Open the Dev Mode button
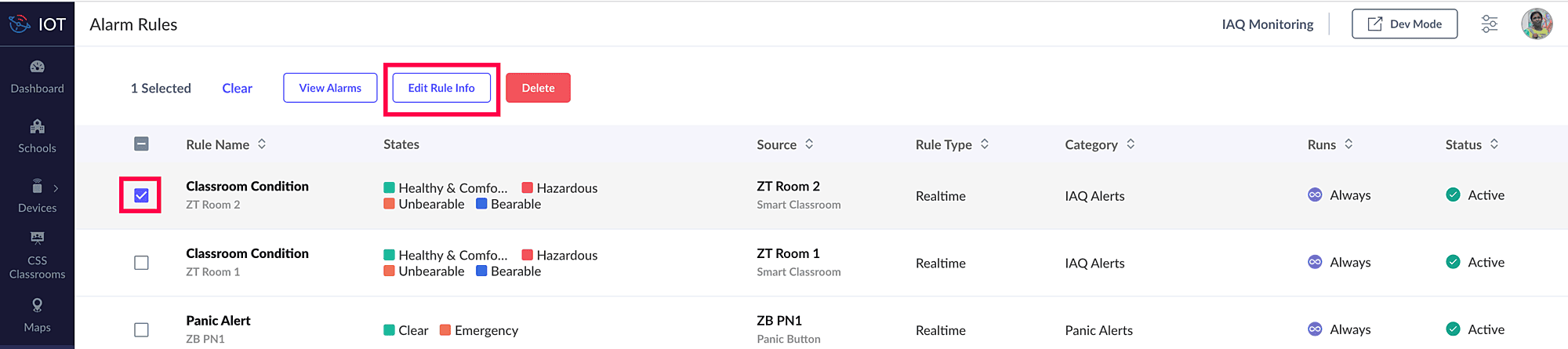The width and height of the screenshot is (1568, 349). (1404, 24)
